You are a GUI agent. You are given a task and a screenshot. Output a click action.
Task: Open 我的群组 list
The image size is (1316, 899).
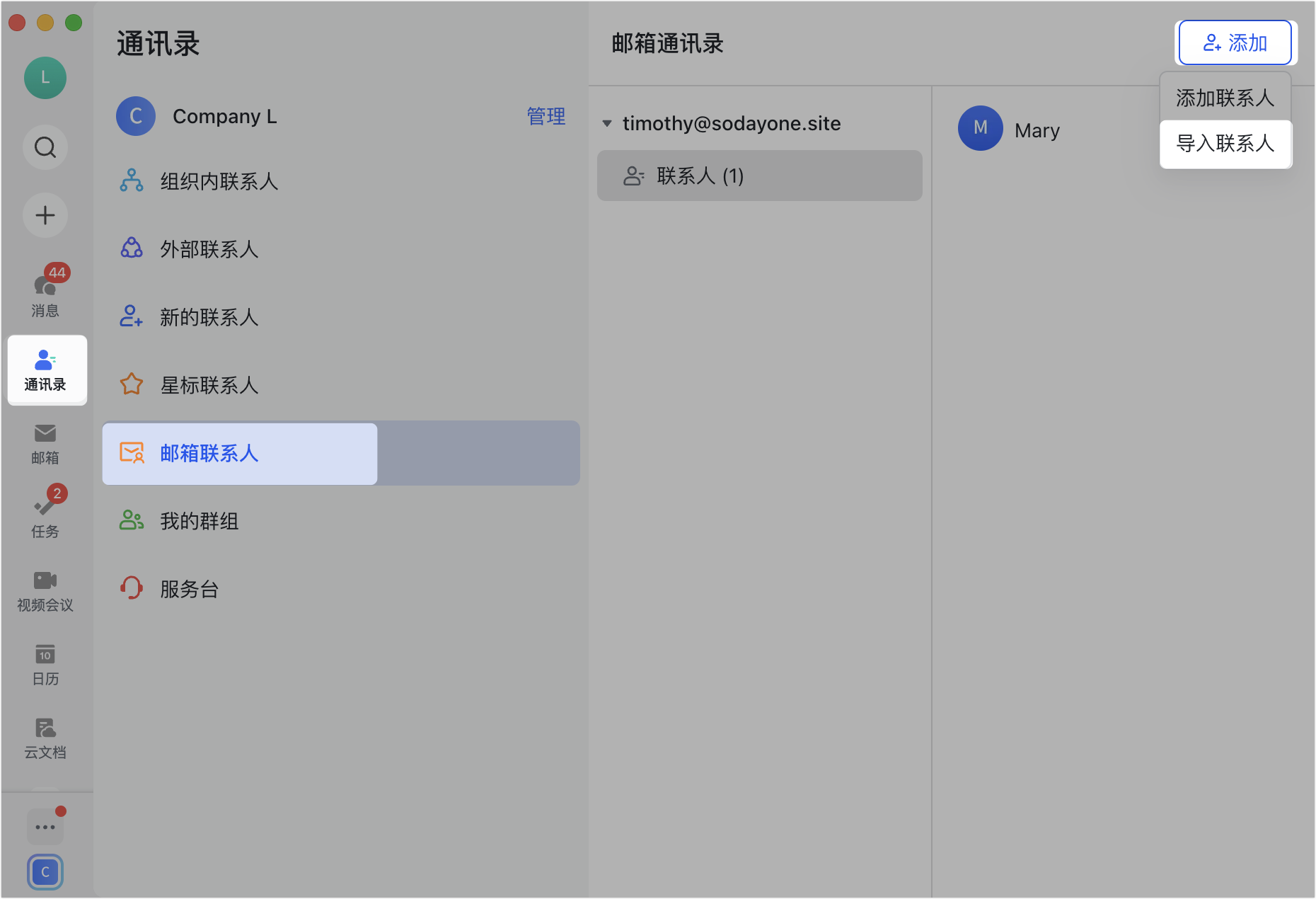click(x=341, y=520)
